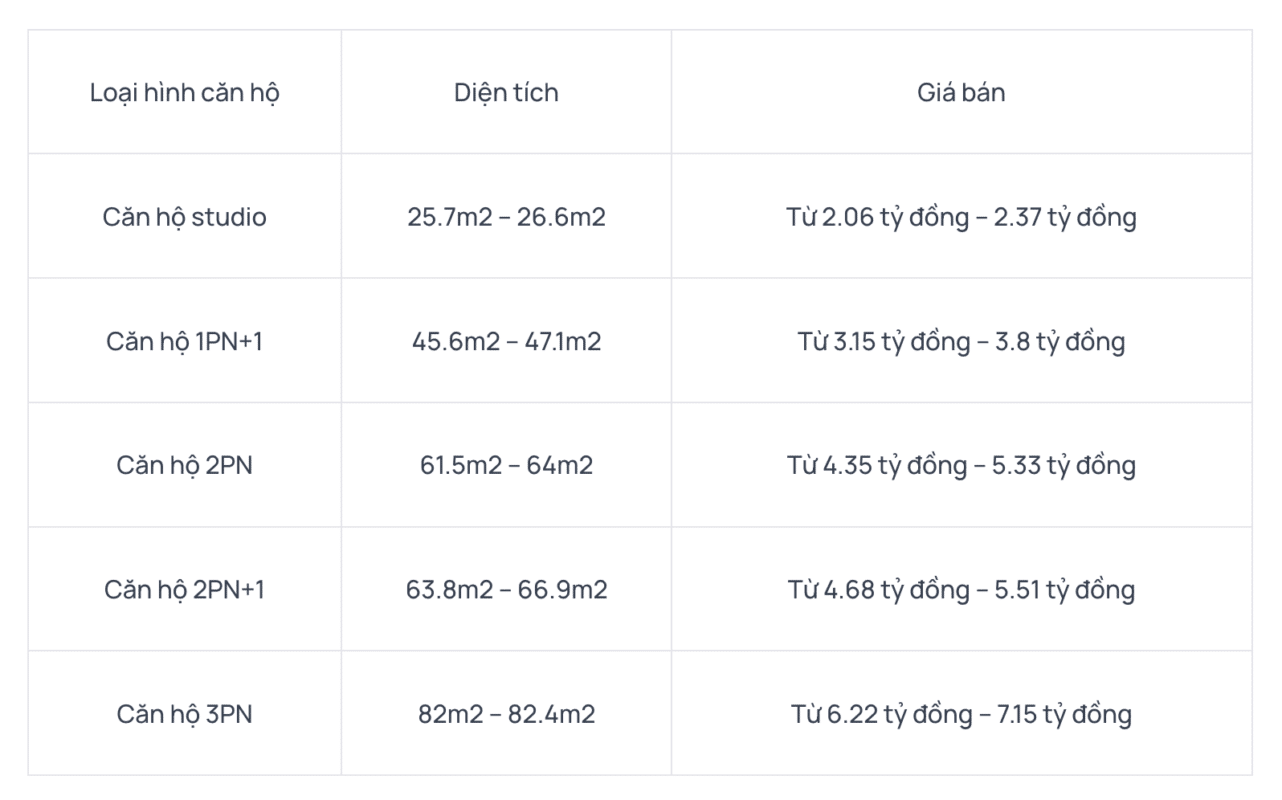This screenshot has width=1282, height=800.
Task: Click the 'Loại hình căn hộ' column header
Action: pyautogui.click(x=185, y=93)
